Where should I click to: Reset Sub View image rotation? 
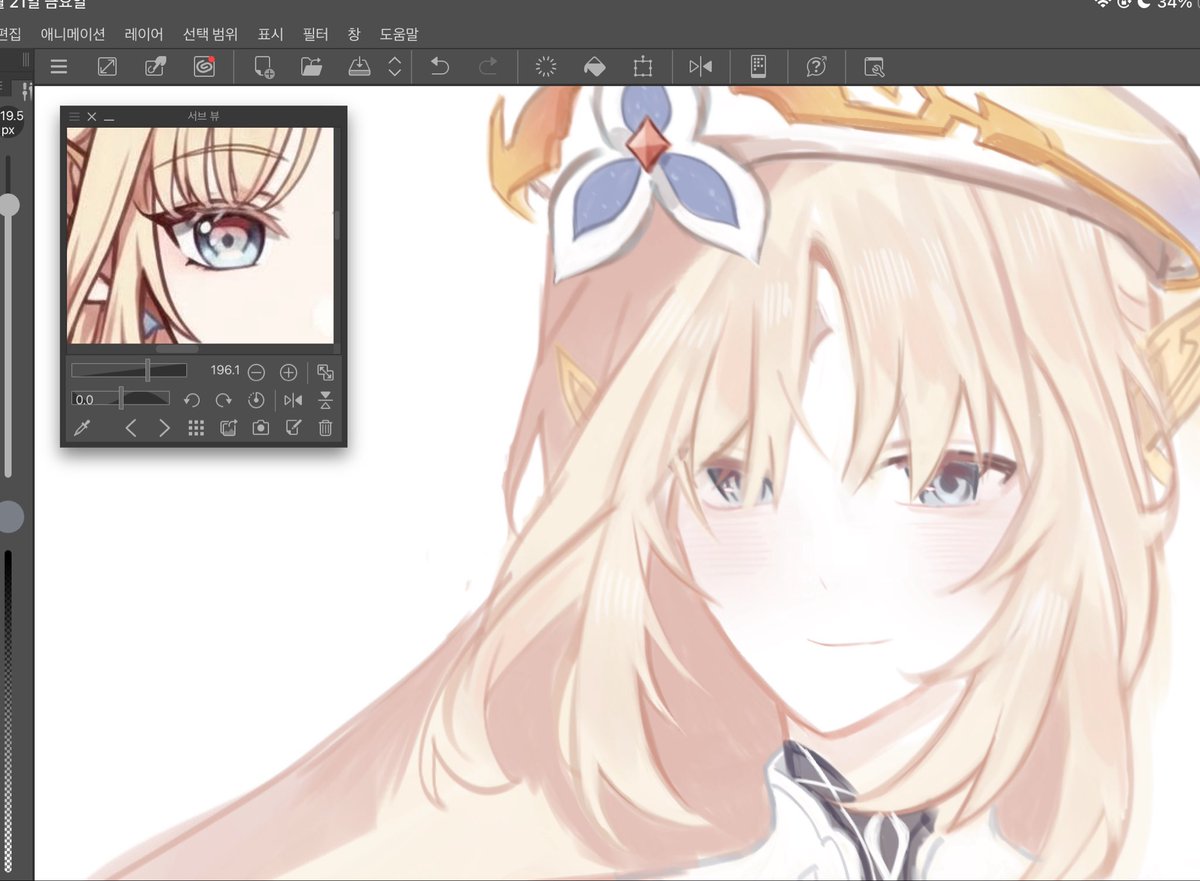[x=256, y=400]
